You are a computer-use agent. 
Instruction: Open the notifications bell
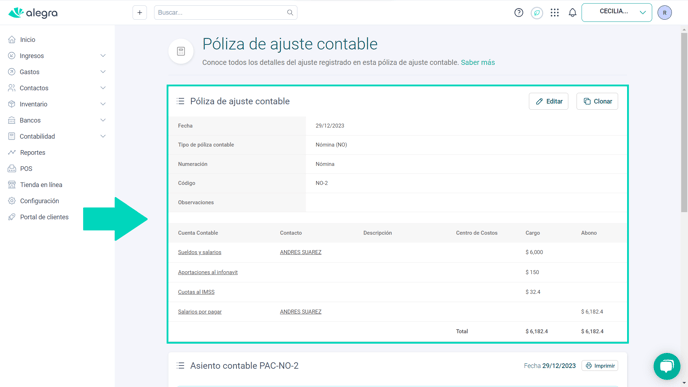click(x=572, y=13)
